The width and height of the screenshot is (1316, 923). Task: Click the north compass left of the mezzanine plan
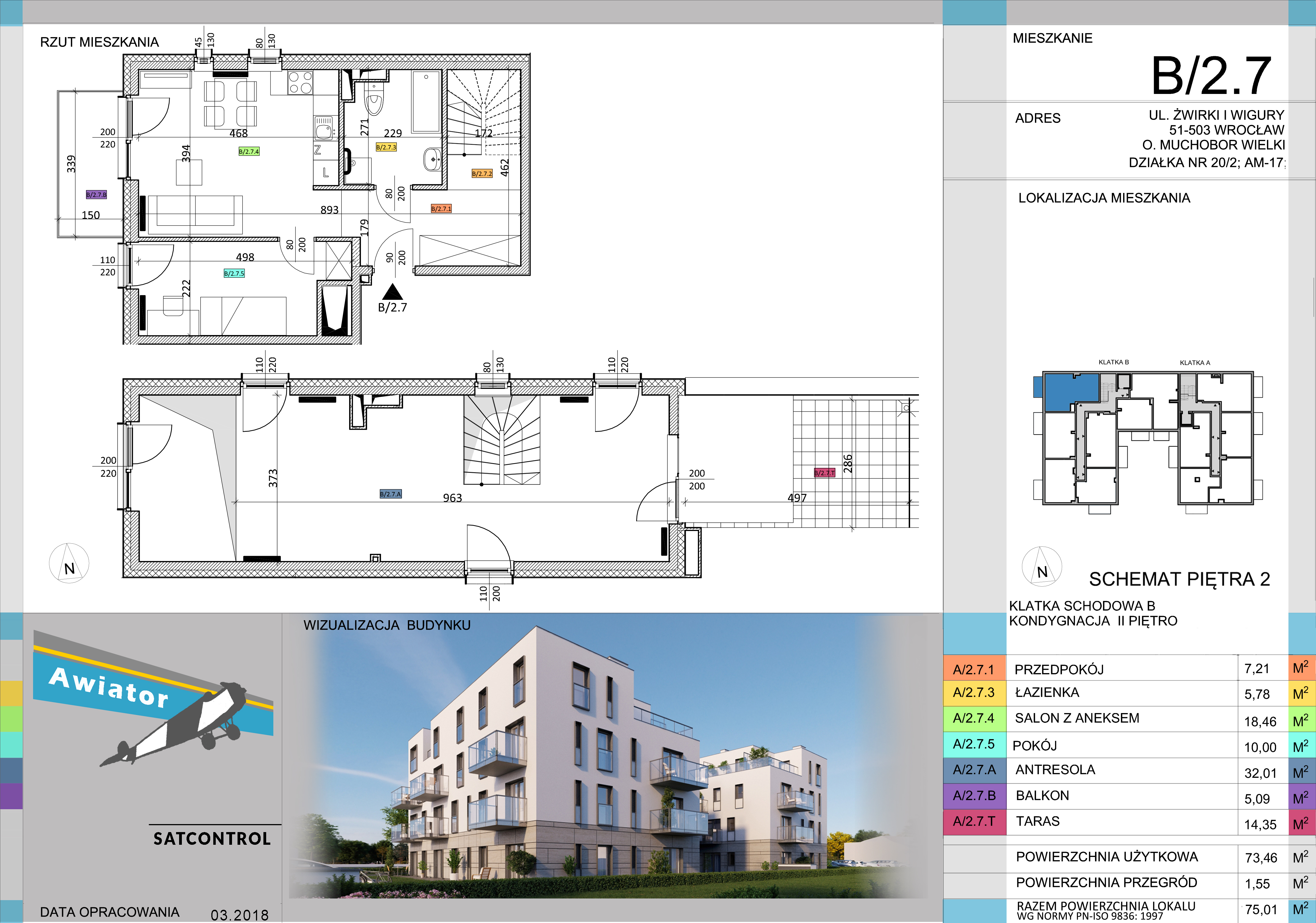(x=69, y=563)
